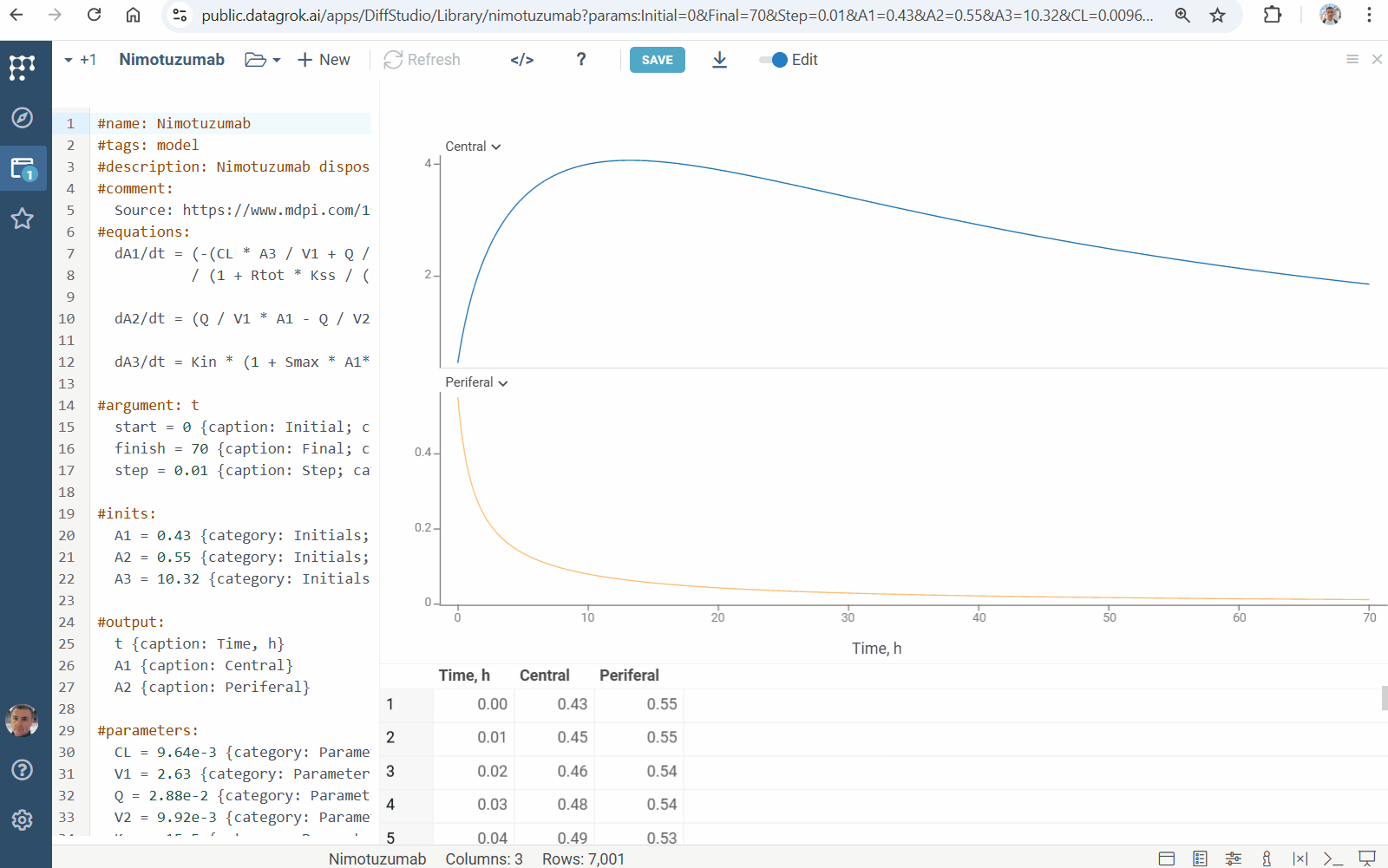This screenshot has height=868, width=1388.
Task: Click the presentation mode icon in status bar
Action: click(1367, 858)
